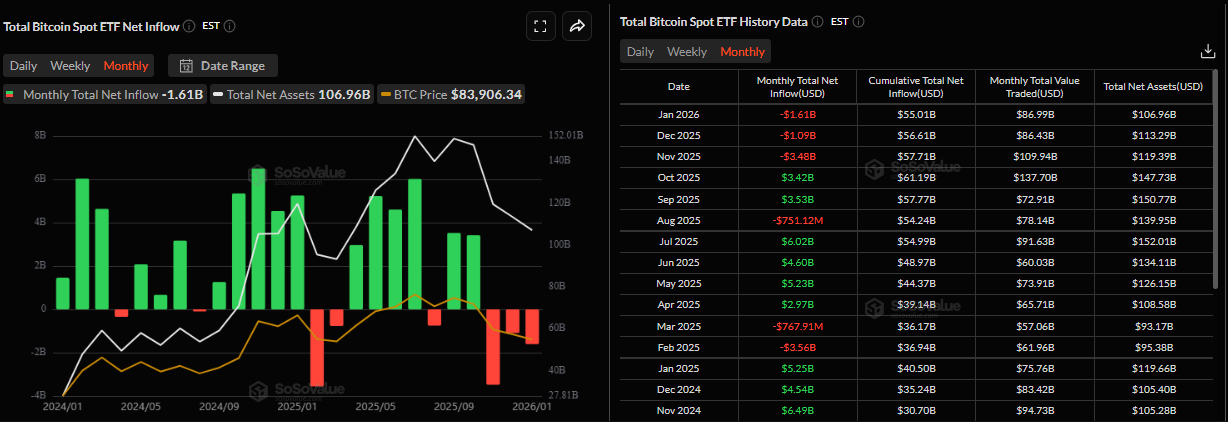Select Daily tab in history table
Screen dimensions: 1228x422
point(640,52)
